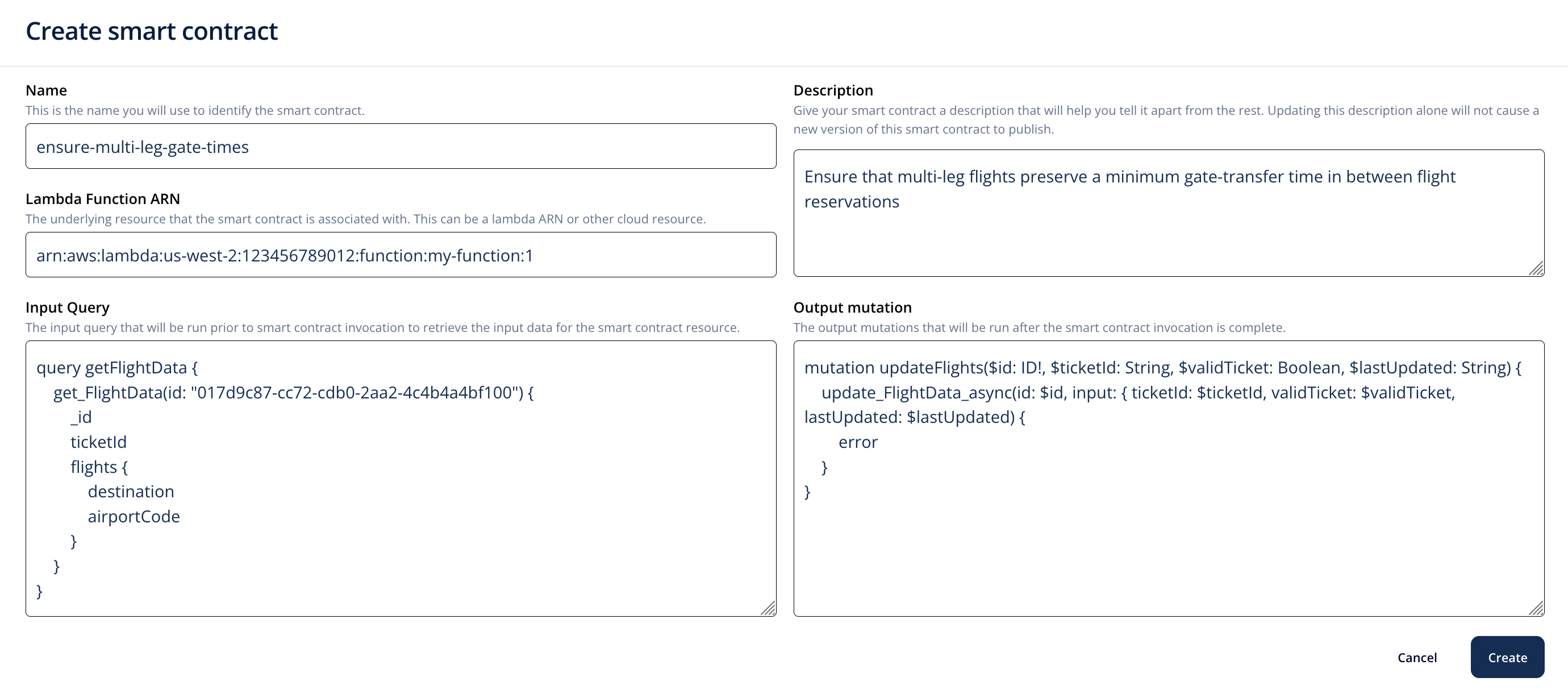1568x690 pixels.
Task: Click the 'destination' line in Input Query
Action: tap(131, 491)
